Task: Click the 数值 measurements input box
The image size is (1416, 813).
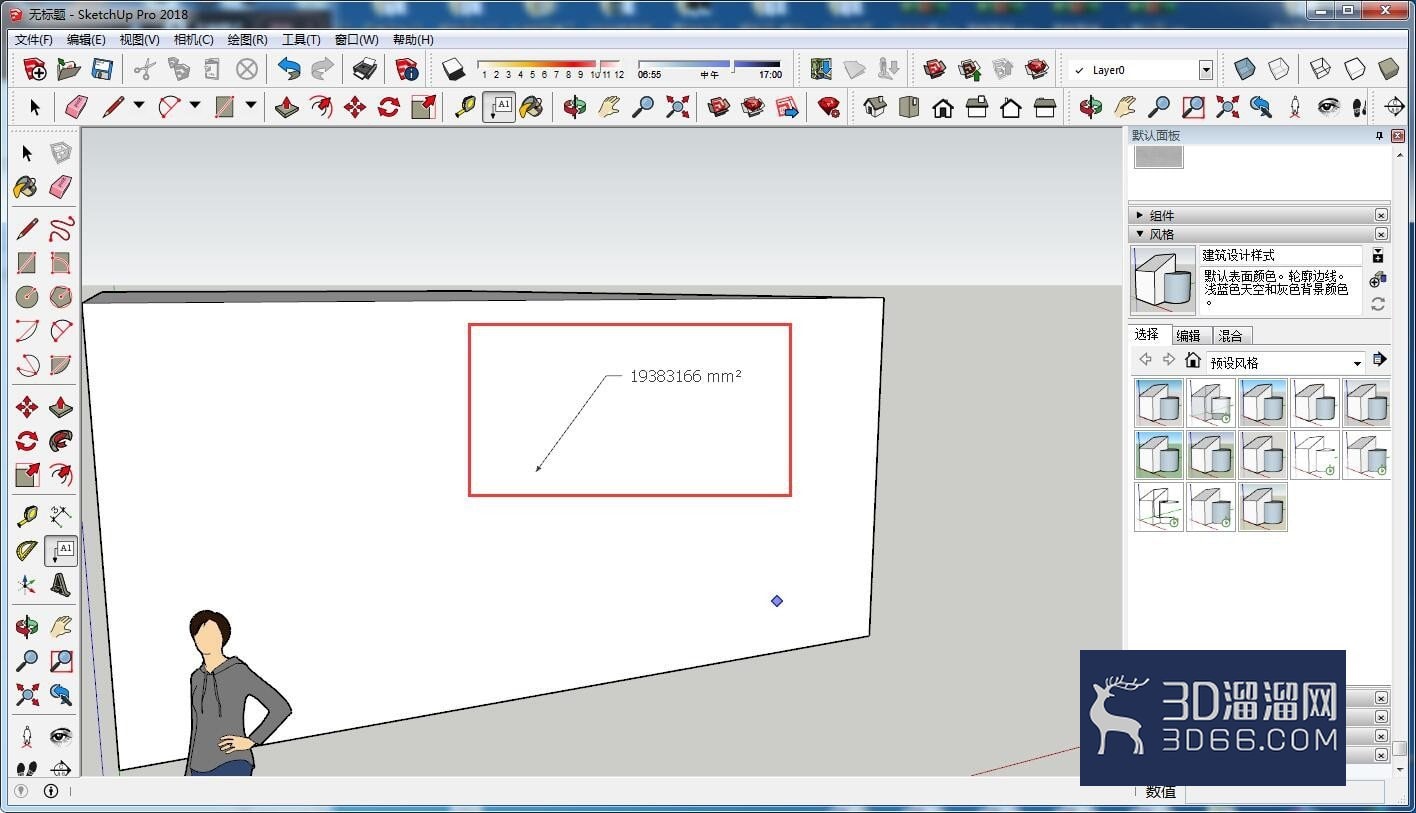Action: (1284, 792)
